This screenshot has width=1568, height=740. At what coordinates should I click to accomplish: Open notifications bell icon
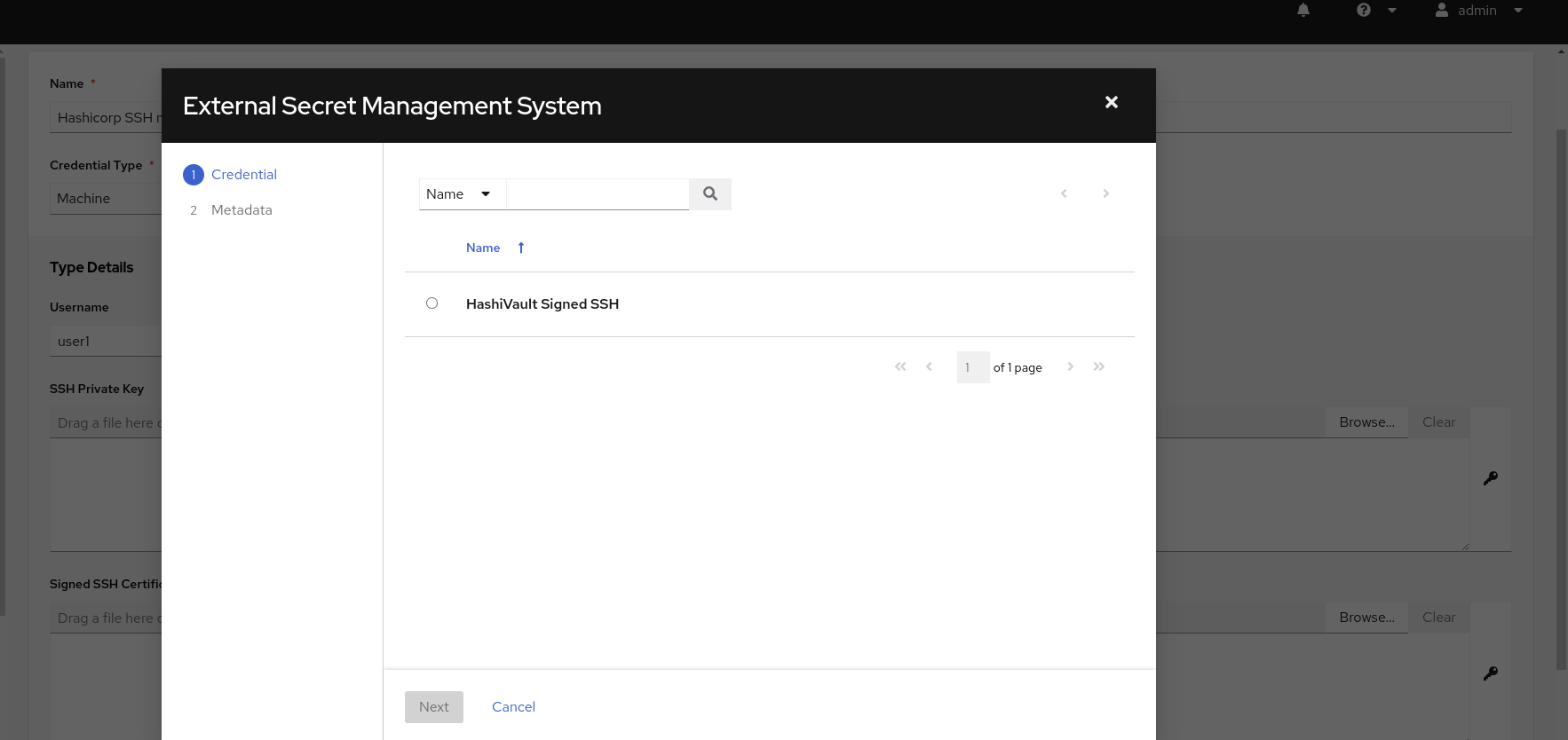[x=1303, y=11]
